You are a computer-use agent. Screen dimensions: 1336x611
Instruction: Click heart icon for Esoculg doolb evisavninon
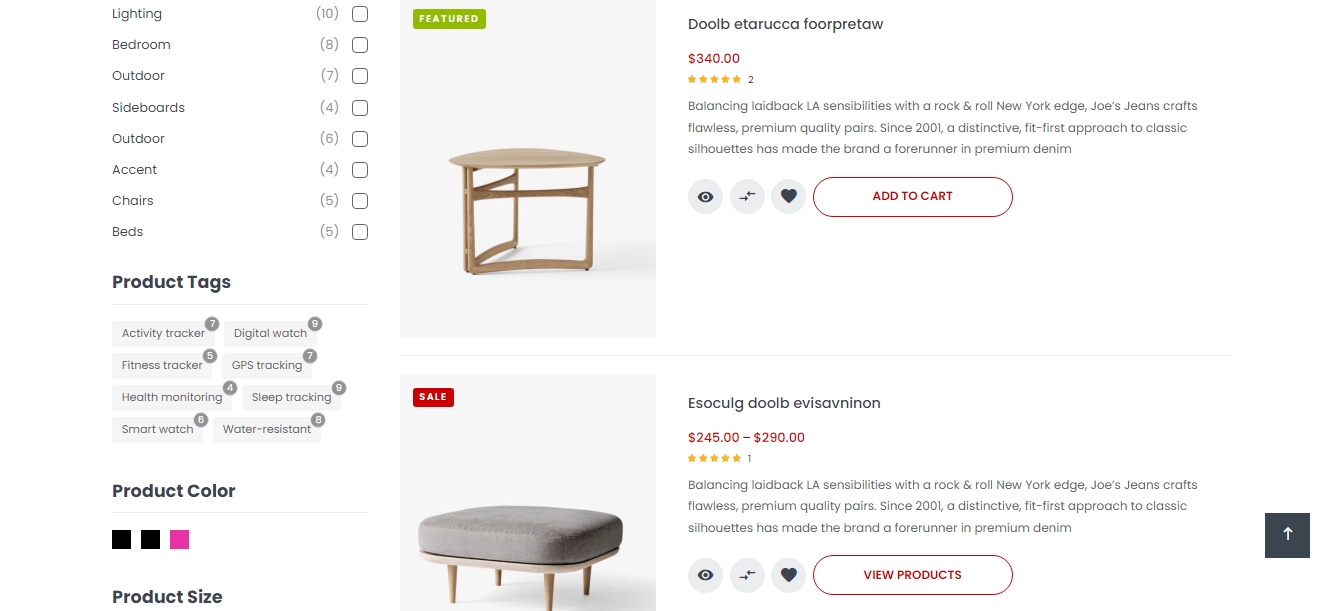pyautogui.click(x=788, y=575)
